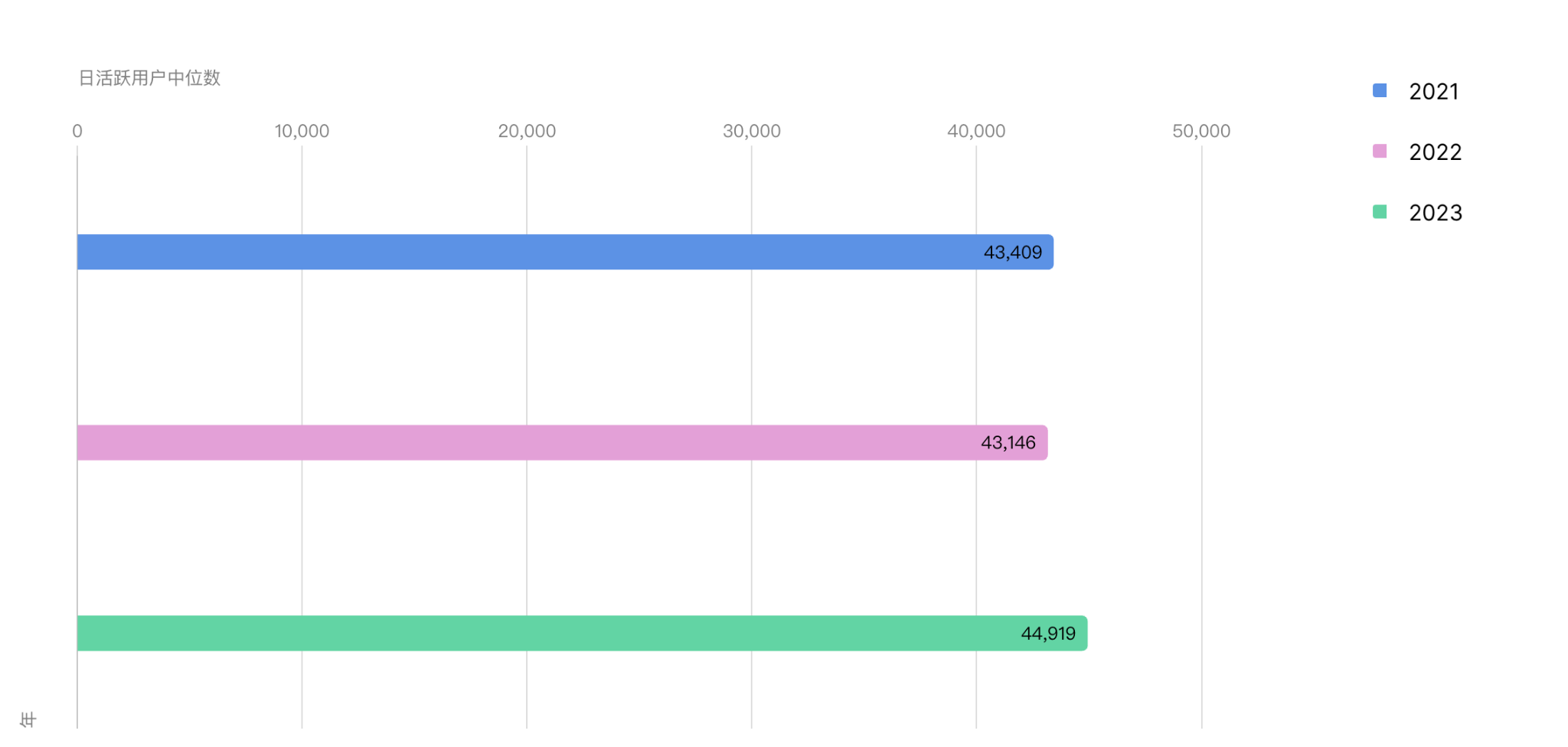
Task: Click the blue 2021 legend swatch
Action: click(1380, 90)
